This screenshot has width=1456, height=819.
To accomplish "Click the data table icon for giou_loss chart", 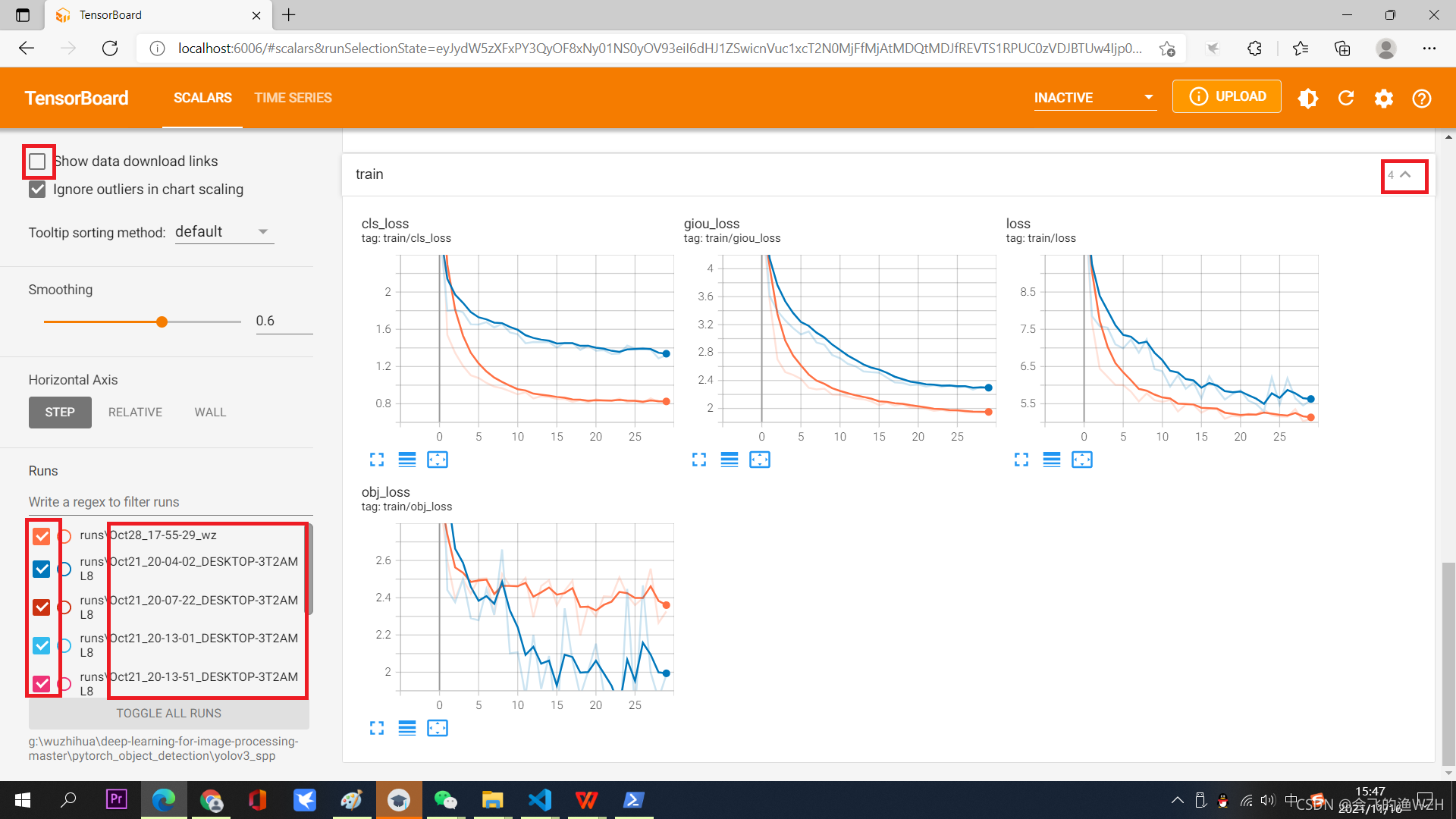I will (x=729, y=460).
